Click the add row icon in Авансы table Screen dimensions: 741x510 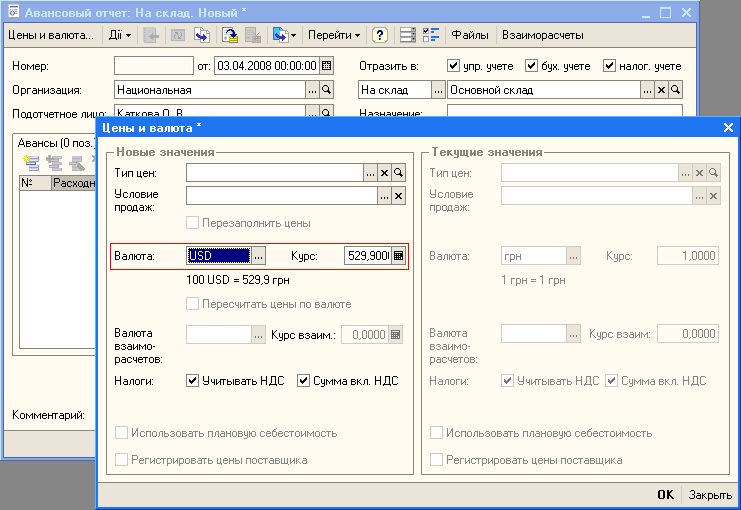coord(31,162)
